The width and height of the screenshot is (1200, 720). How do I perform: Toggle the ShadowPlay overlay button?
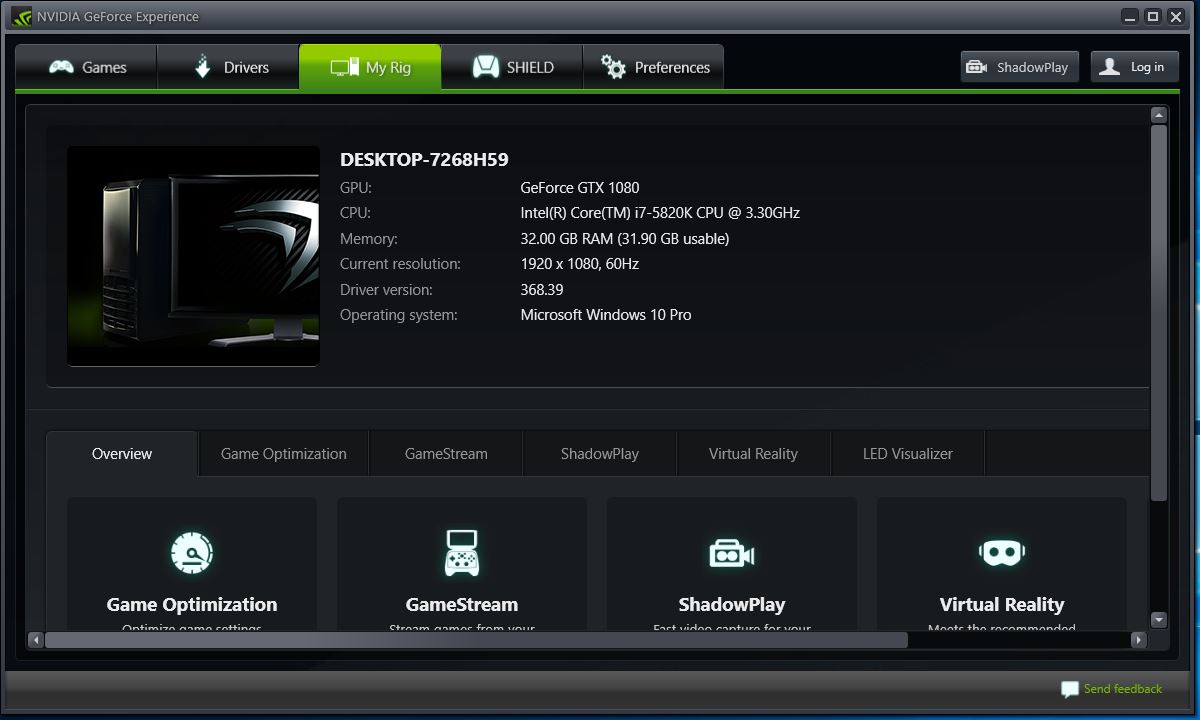pyautogui.click(x=1019, y=66)
